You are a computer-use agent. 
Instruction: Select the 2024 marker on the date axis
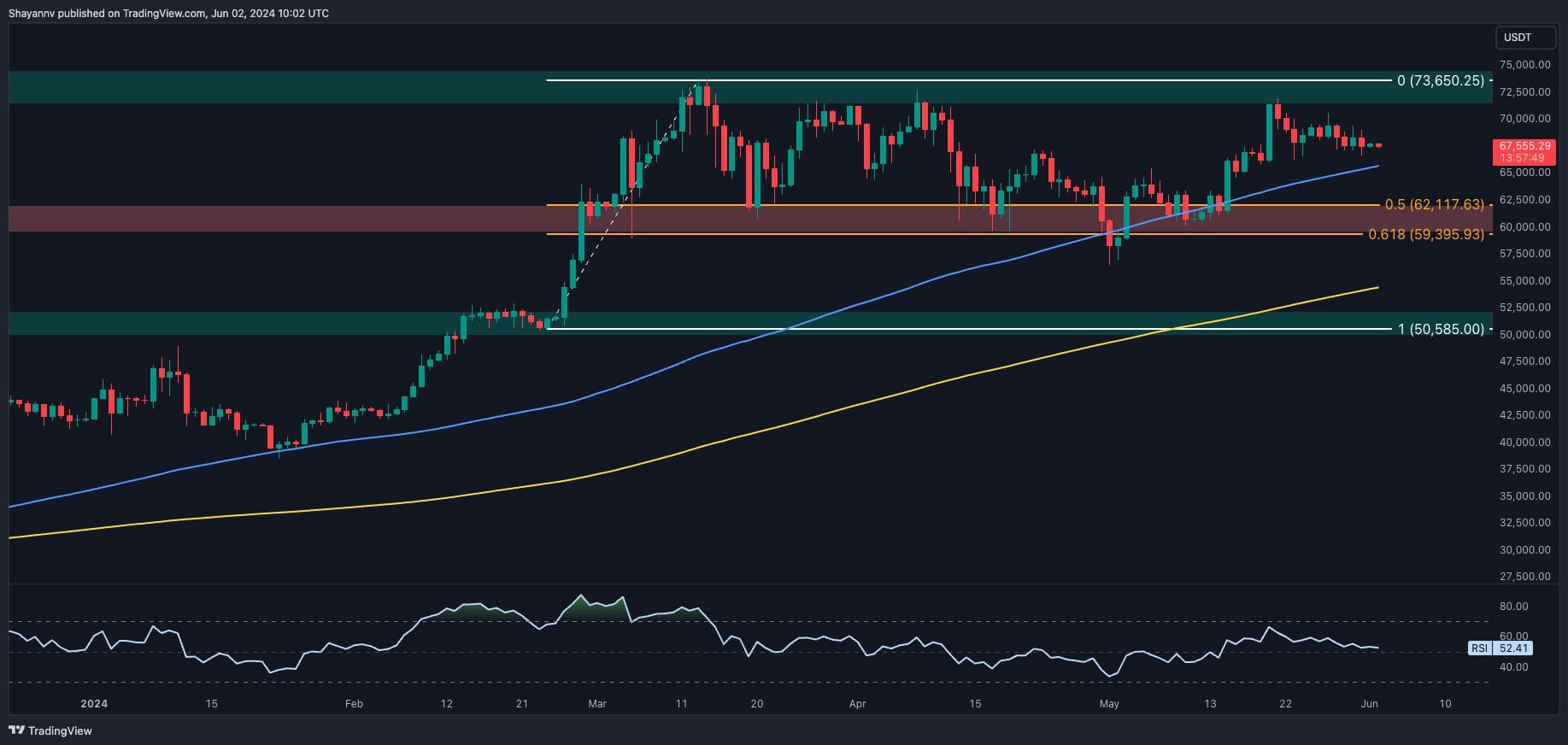point(94,704)
